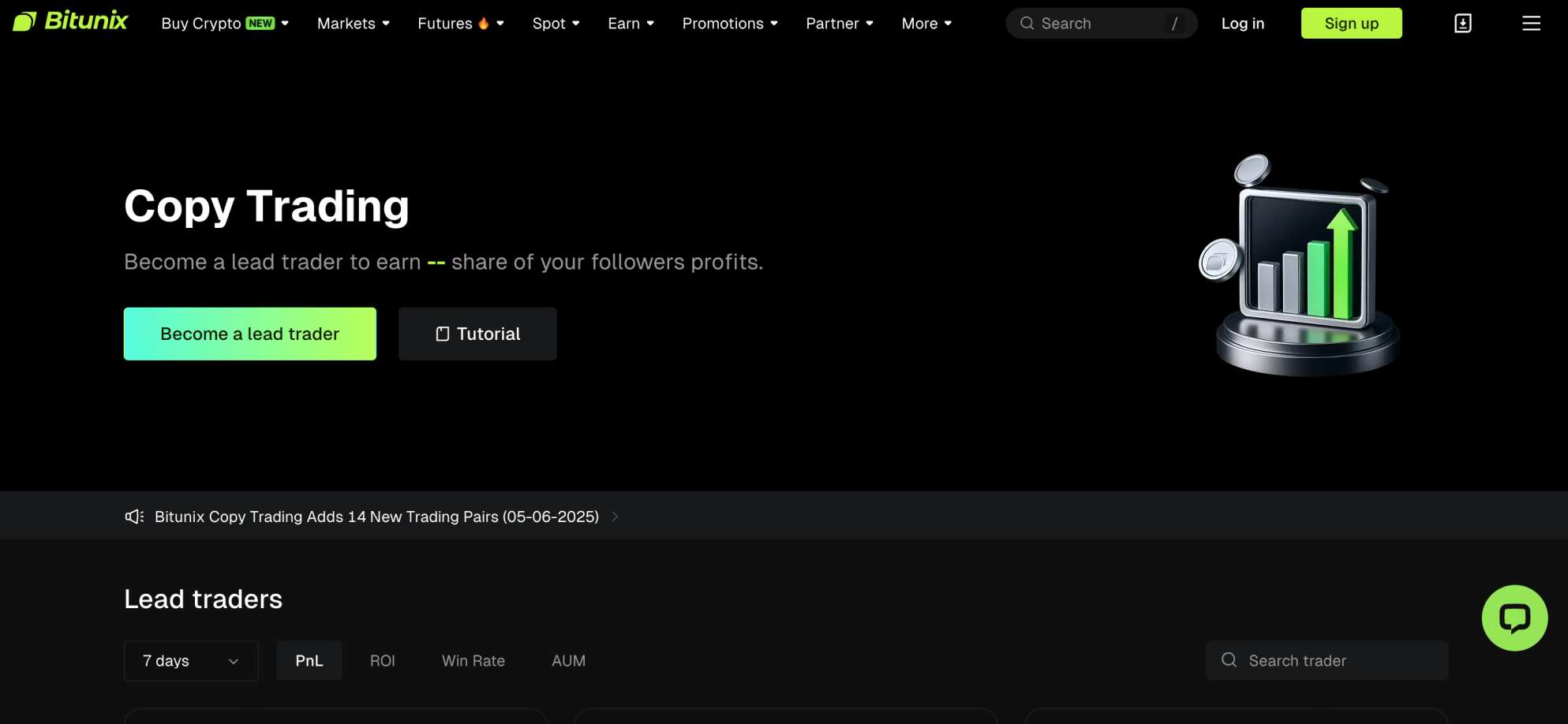Expand the More menu
Viewport: 1568px width, 724px height.
(927, 24)
